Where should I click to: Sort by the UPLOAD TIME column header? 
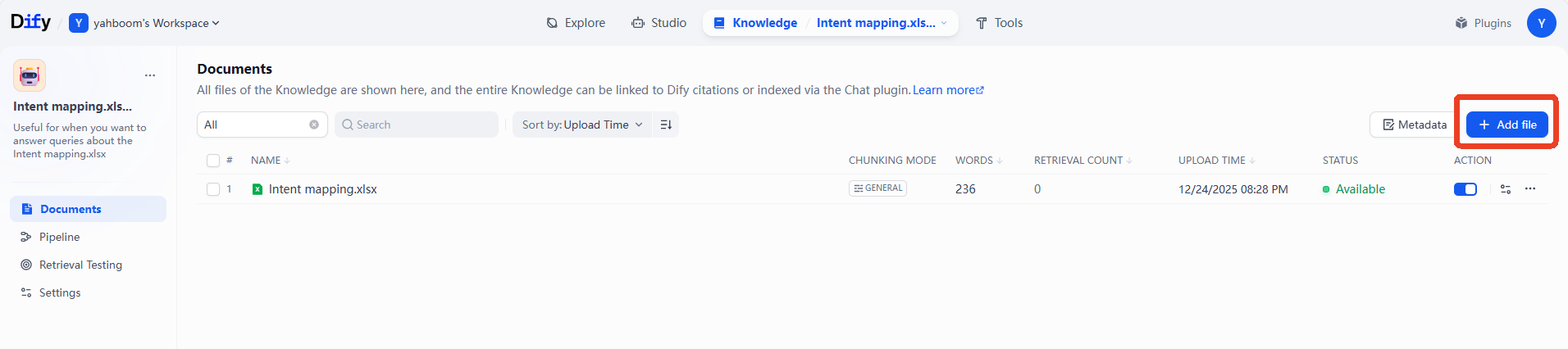click(x=1216, y=161)
